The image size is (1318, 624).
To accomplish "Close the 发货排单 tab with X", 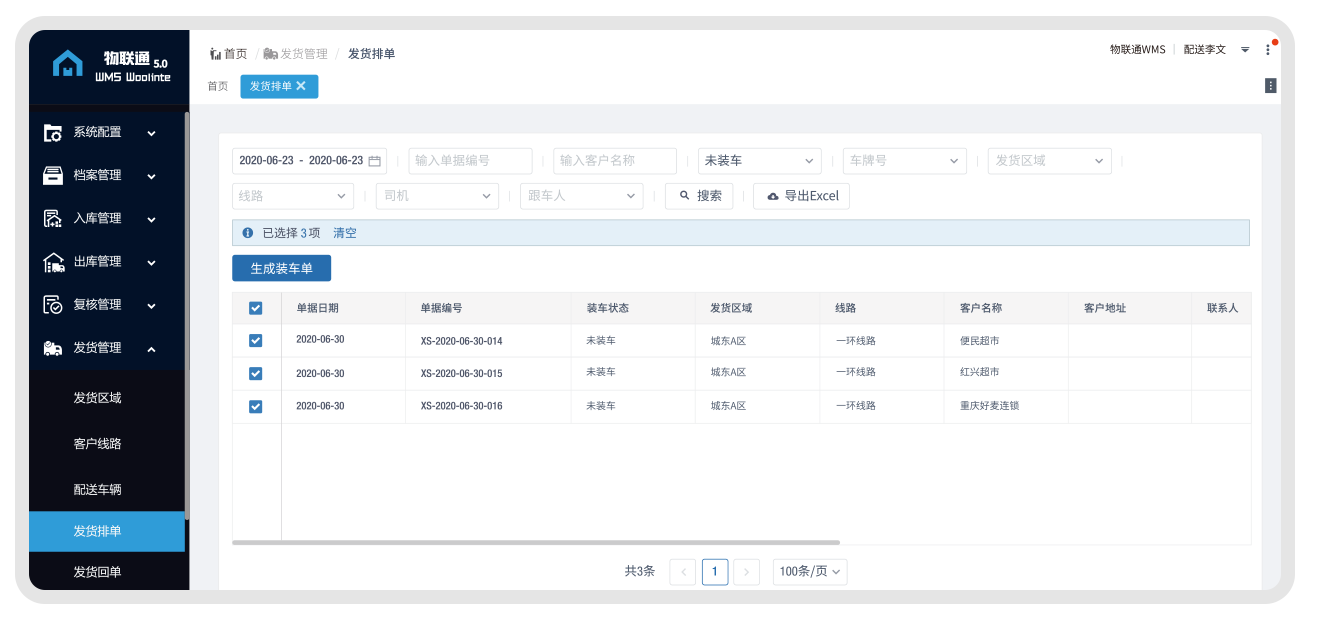I will [301, 86].
